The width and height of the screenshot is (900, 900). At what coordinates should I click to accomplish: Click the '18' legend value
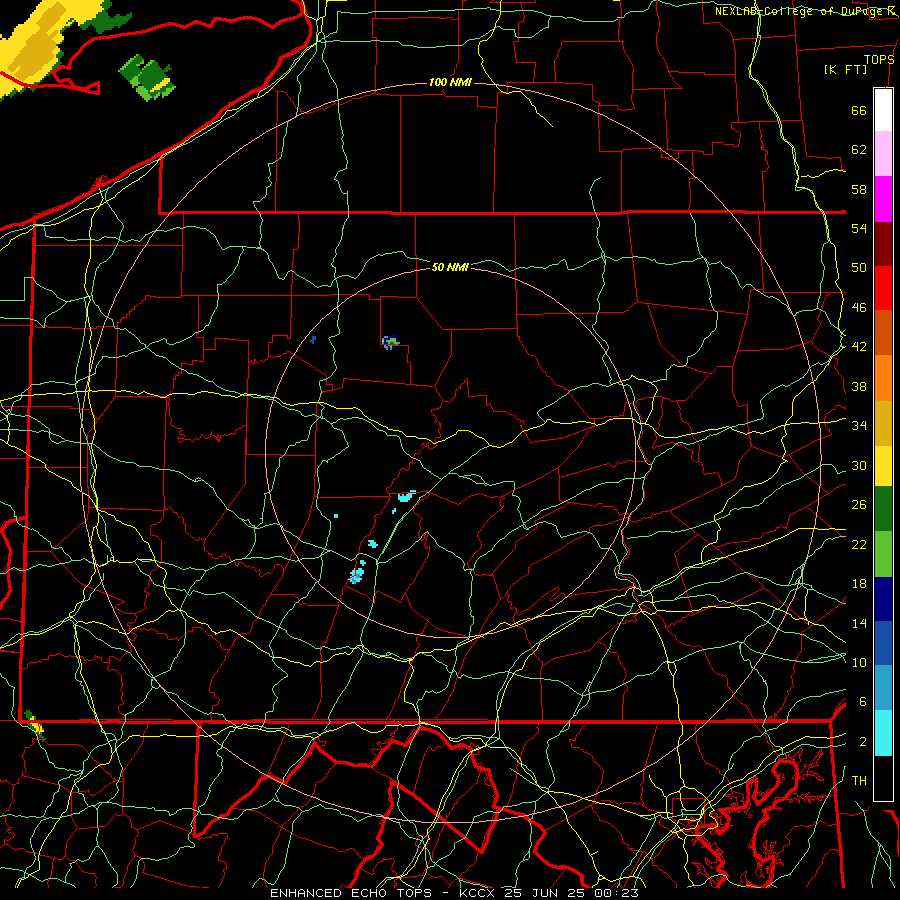point(859,584)
